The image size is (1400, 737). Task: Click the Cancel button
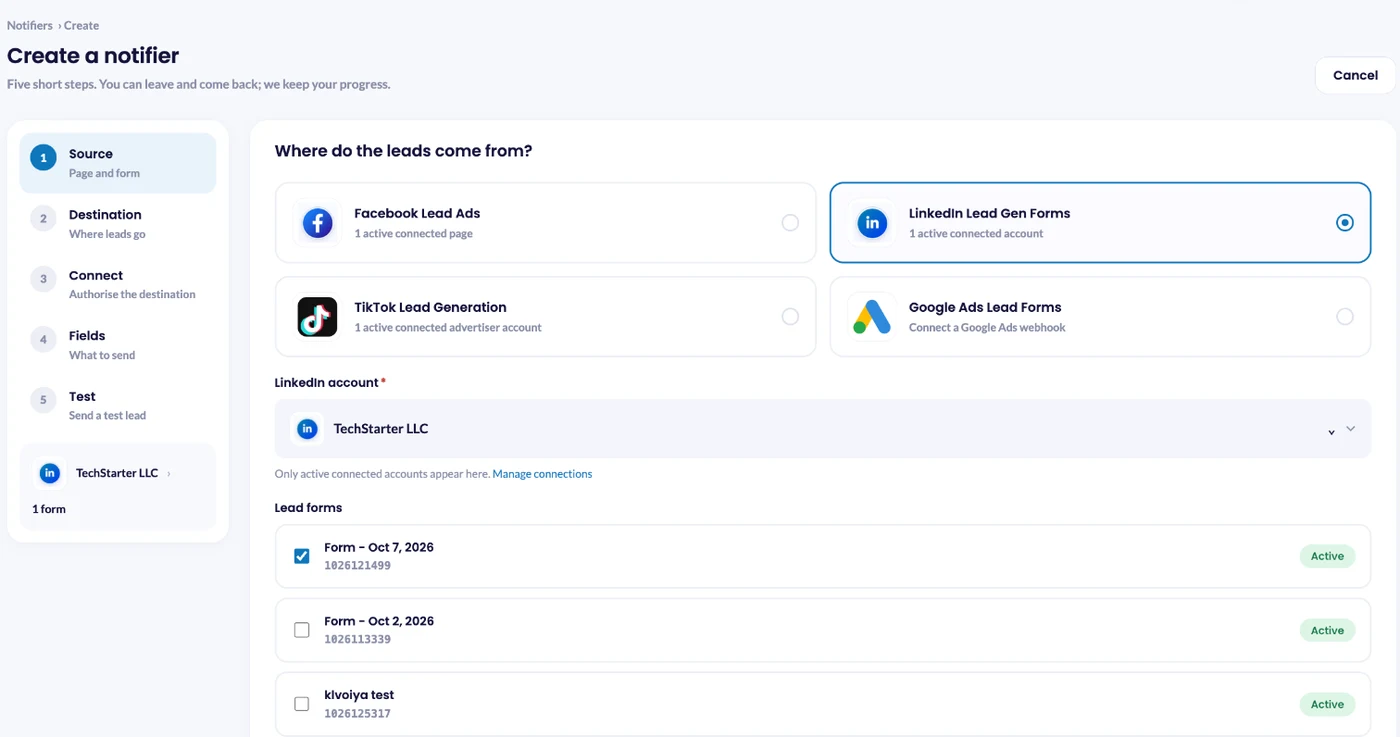(1355, 75)
